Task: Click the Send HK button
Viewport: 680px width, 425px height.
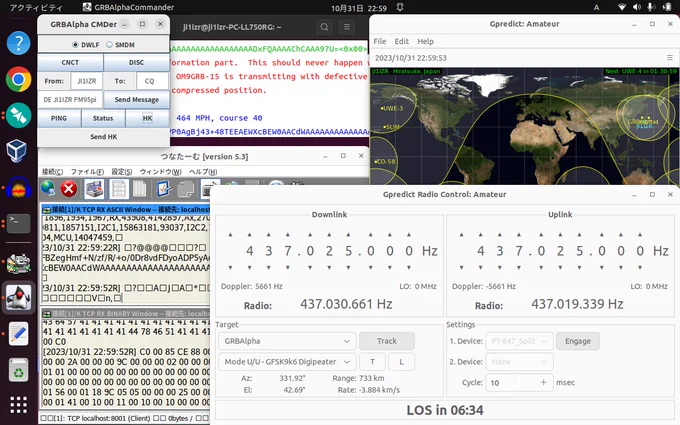Action: pyautogui.click(x=104, y=137)
